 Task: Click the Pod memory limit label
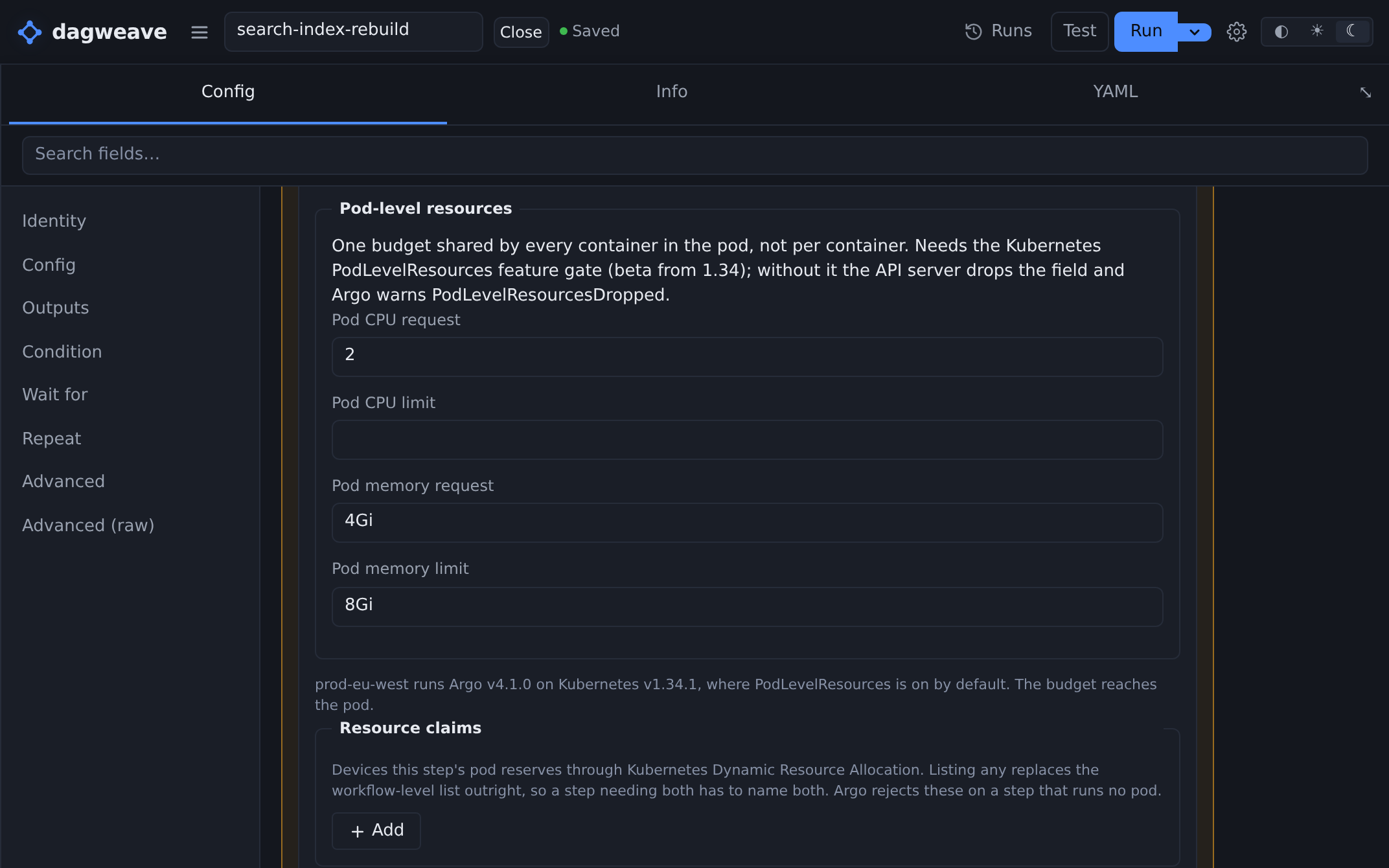click(400, 569)
